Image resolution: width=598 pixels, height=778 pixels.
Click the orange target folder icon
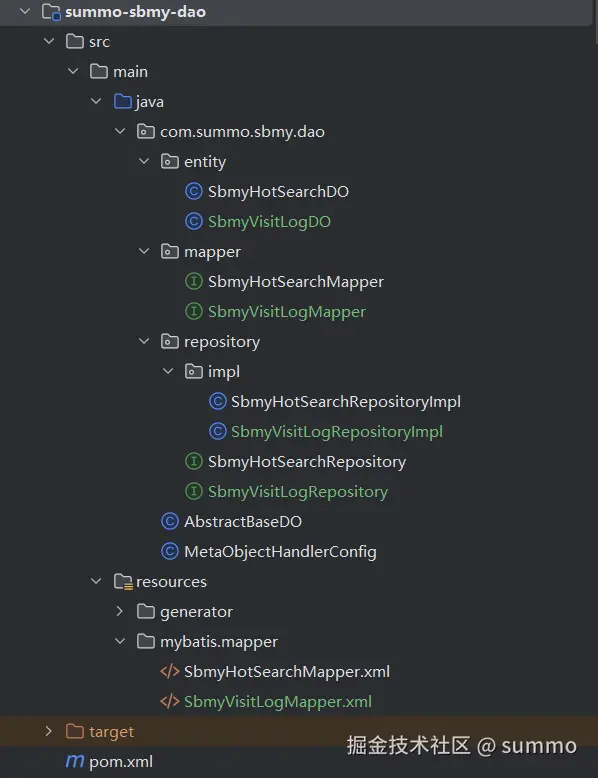coord(74,731)
